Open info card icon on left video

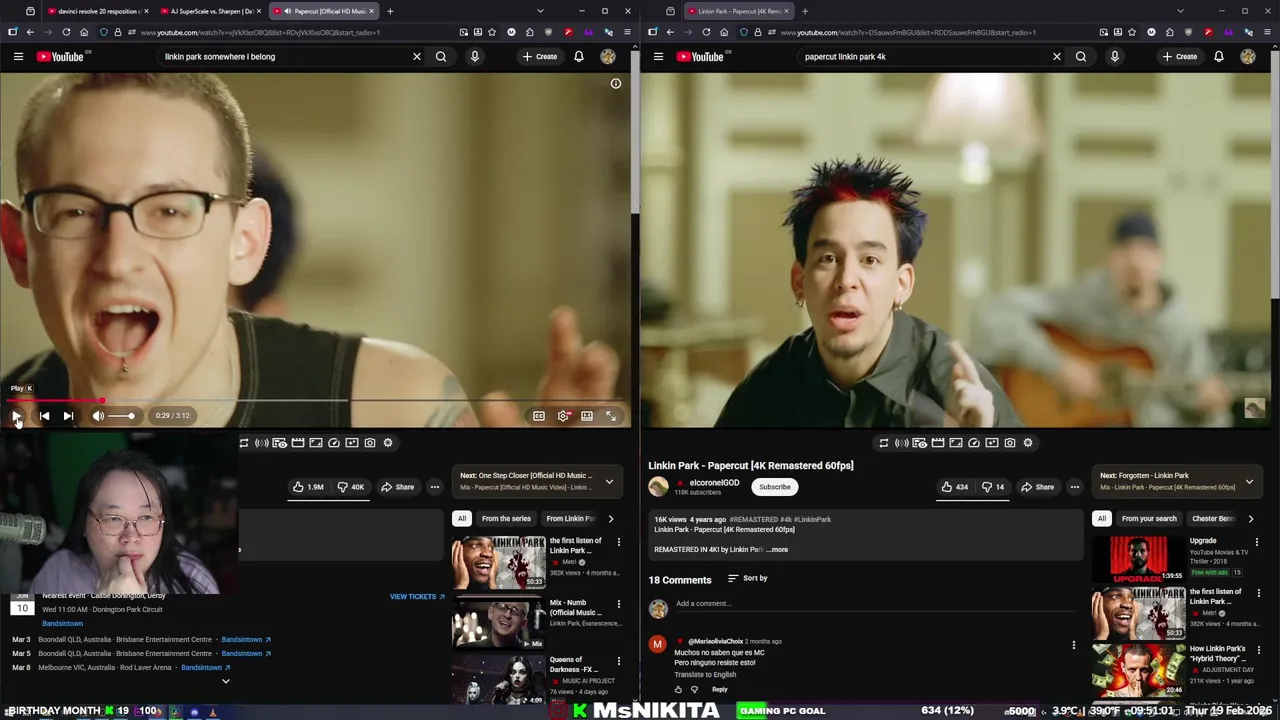pos(616,84)
